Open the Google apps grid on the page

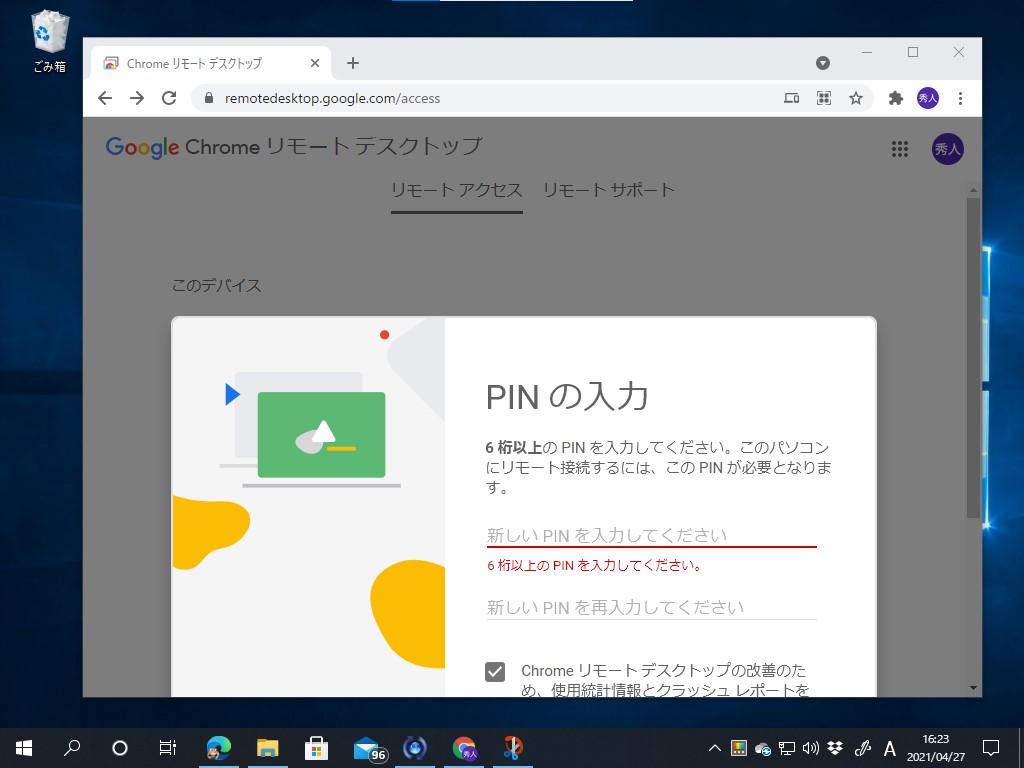(899, 149)
